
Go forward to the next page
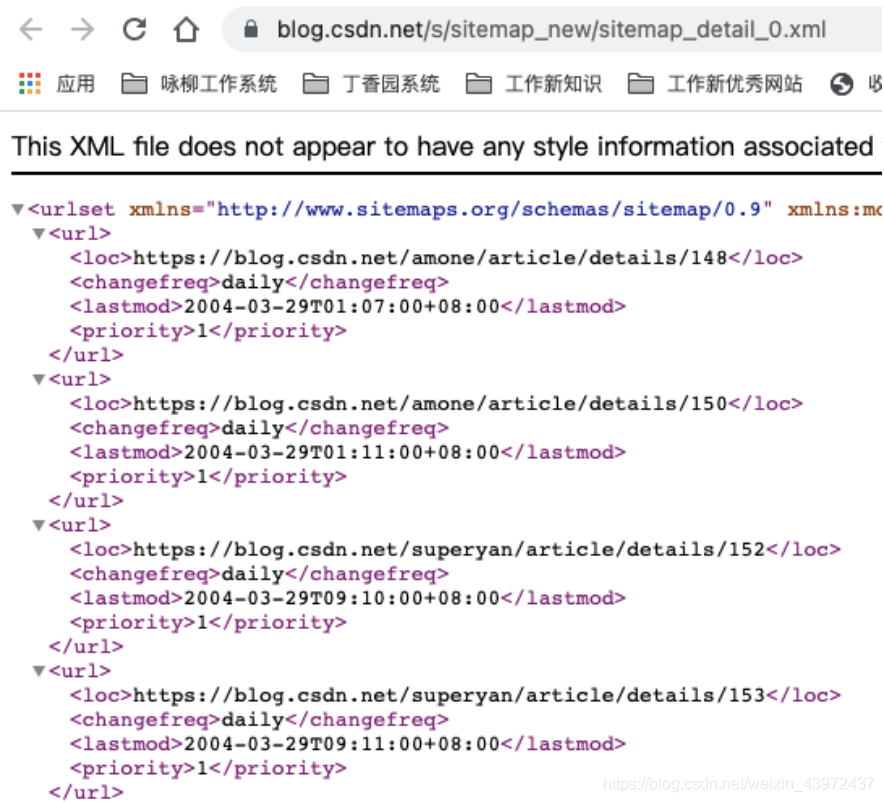pyautogui.click(x=82, y=29)
